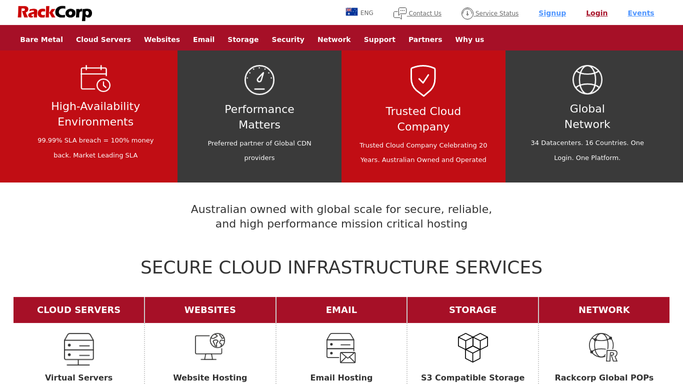Expand the Bare Metal menu
The height and width of the screenshot is (384, 683).
pos(41,39)
